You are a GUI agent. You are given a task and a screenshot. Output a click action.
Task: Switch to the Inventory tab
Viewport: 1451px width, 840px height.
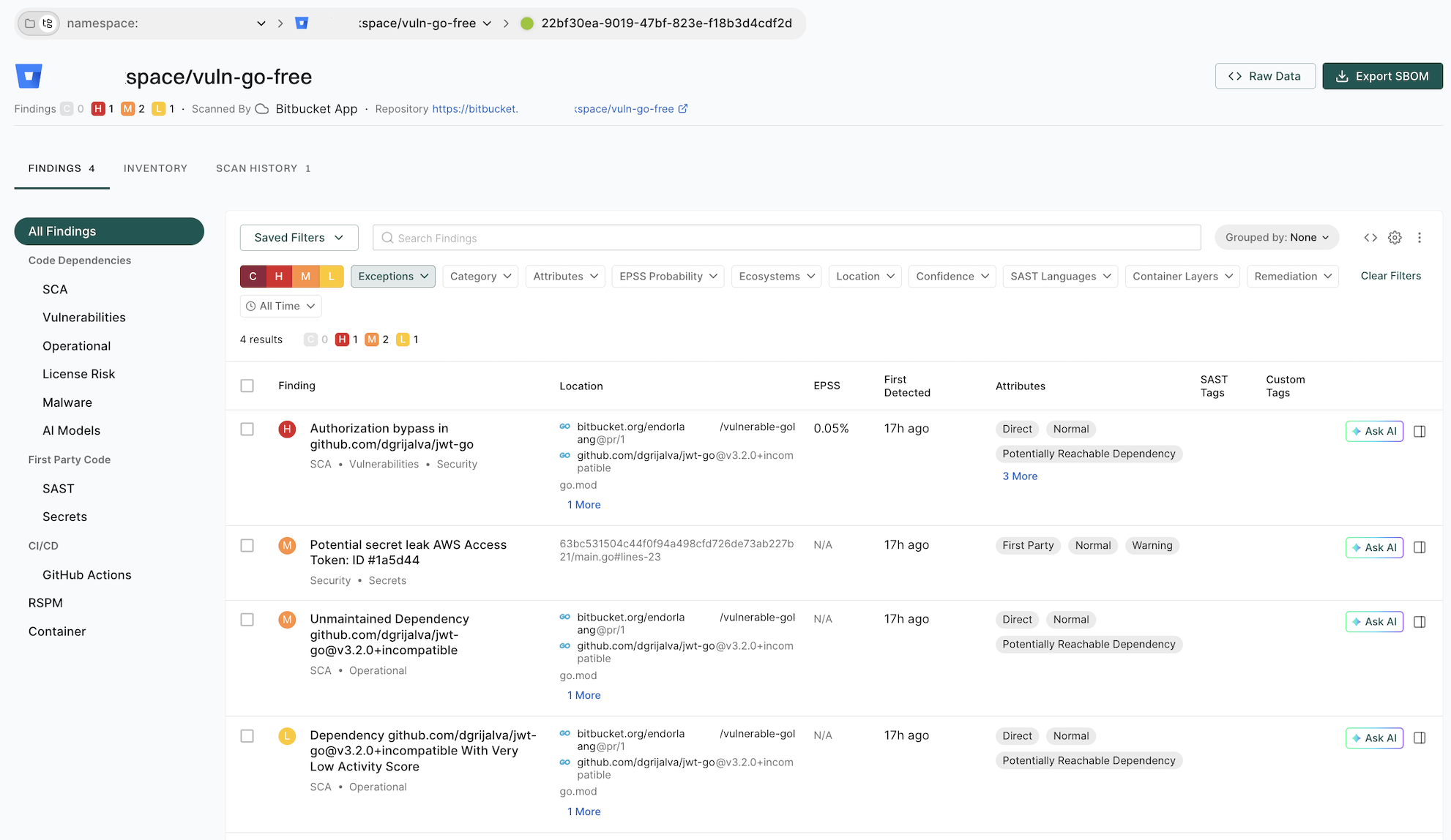155,168
